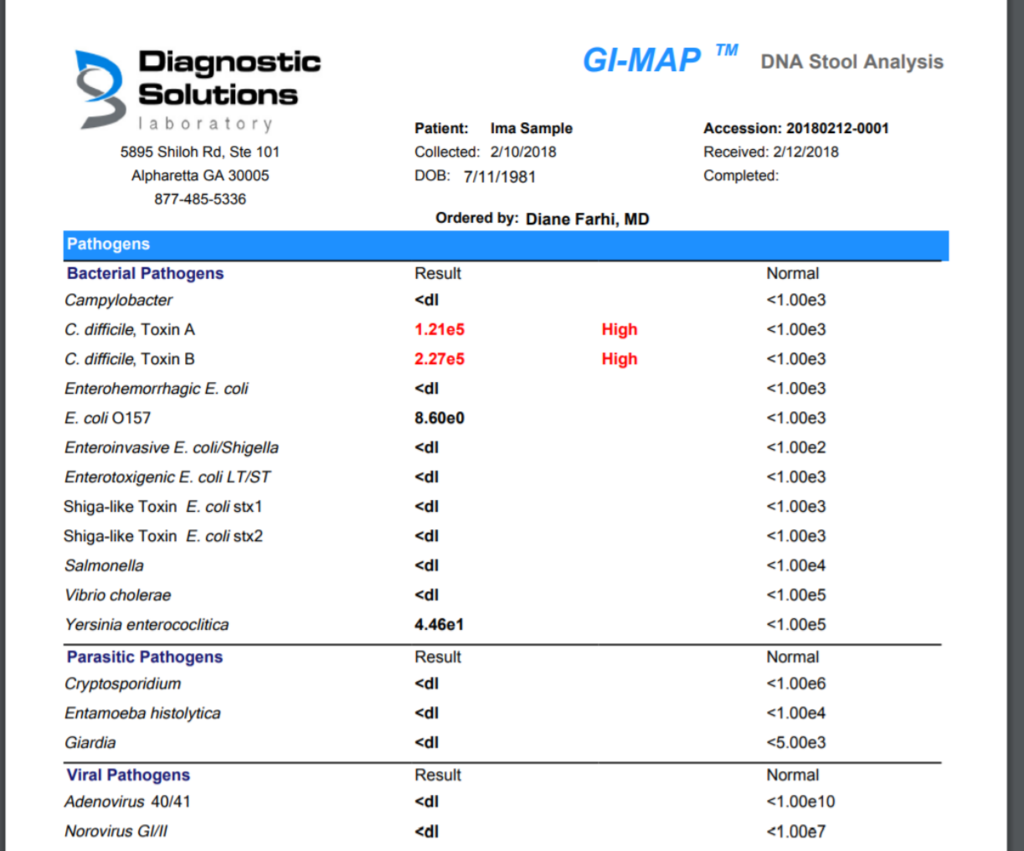
Task: Select the red 1.21e5 result value
Action: pos(441,329)
